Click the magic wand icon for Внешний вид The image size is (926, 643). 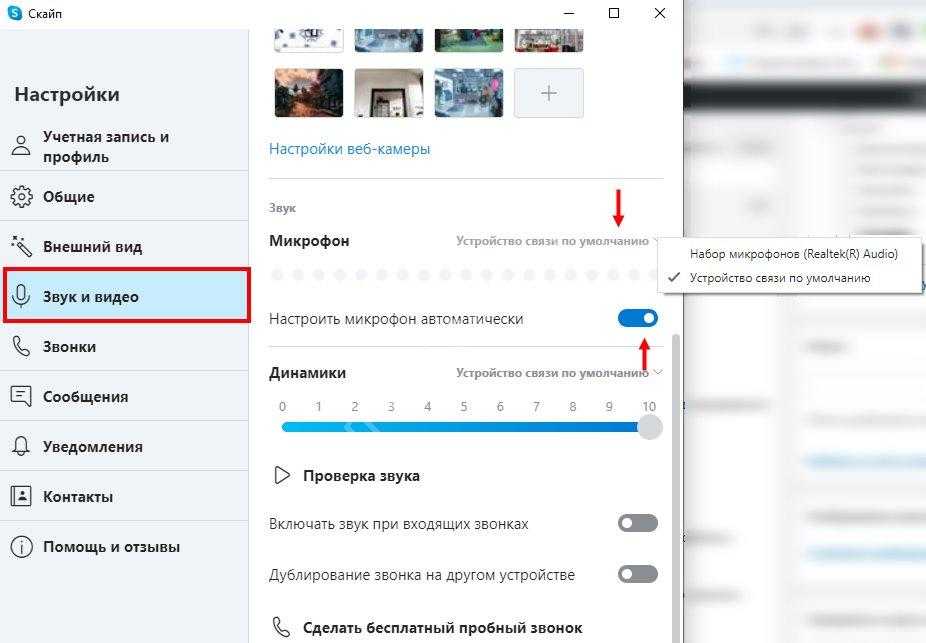21,246
